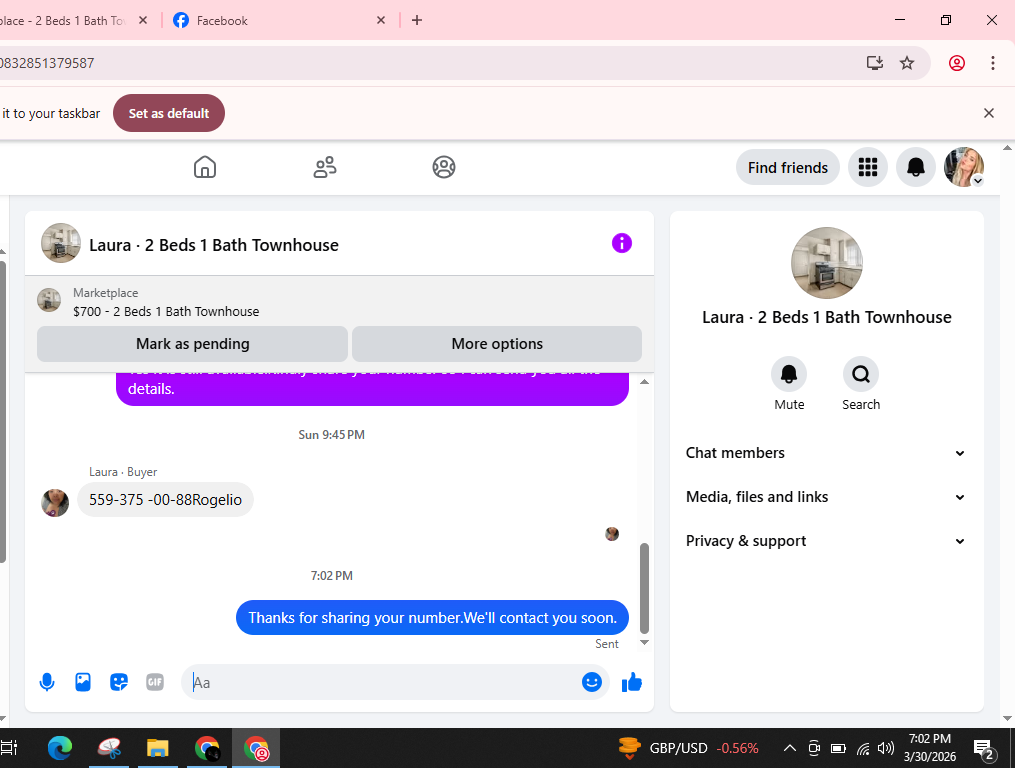
Task: Close the Facebook browser tab
Action: [381, 20]
